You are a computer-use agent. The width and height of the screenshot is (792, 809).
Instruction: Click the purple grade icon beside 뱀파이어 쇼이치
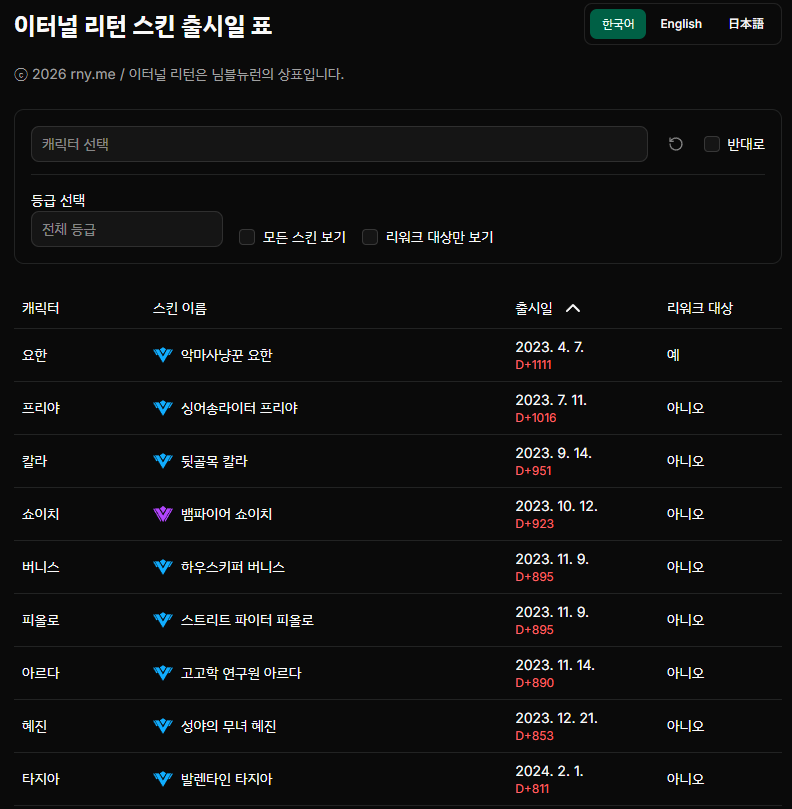click(x=163, y=514)
